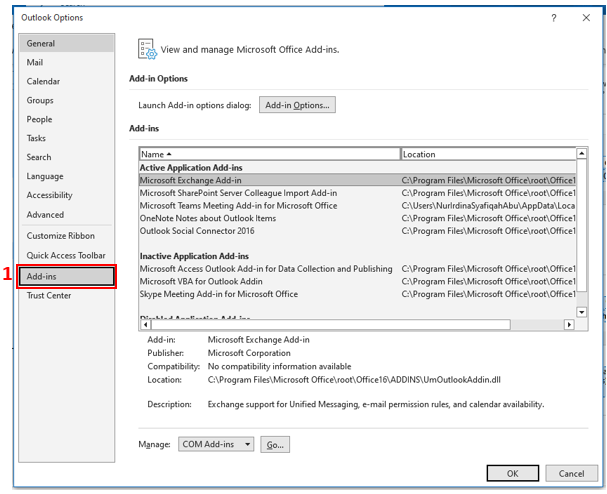
Task: Click the Go... button
Action: pos(275,445)
